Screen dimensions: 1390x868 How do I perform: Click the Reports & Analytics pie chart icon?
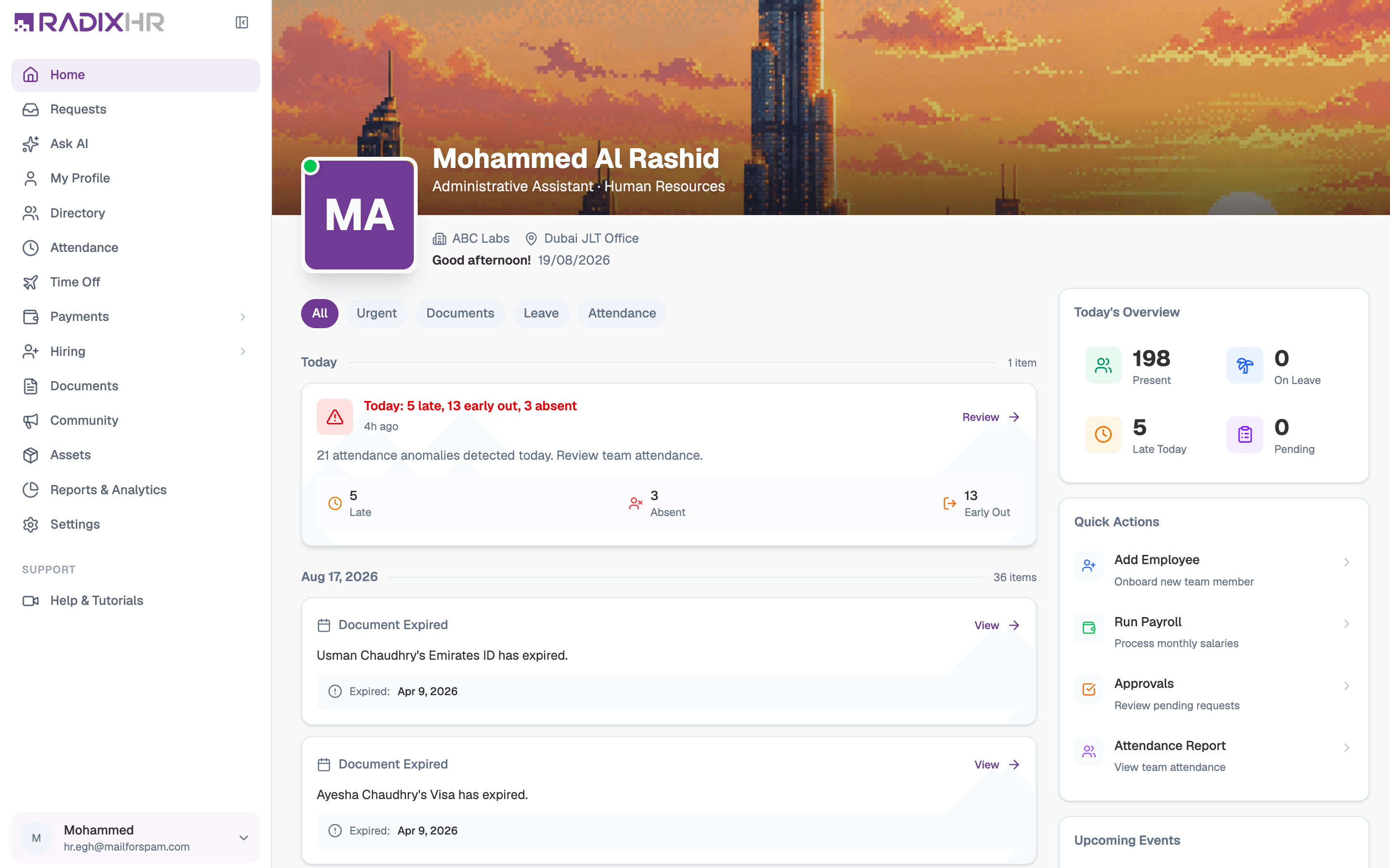point(31,490)
